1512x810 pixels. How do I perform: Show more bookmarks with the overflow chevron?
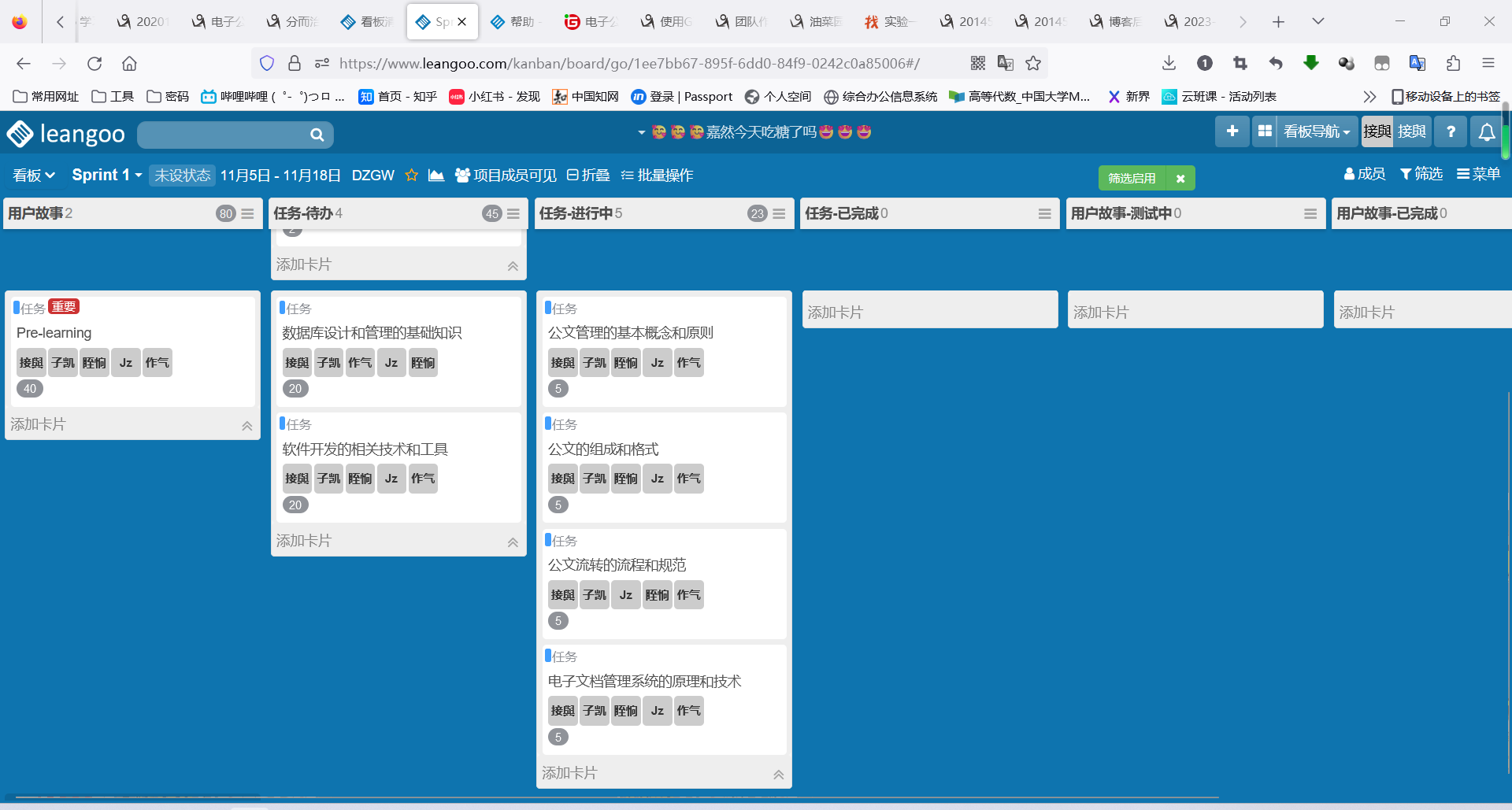[1370, 96]
